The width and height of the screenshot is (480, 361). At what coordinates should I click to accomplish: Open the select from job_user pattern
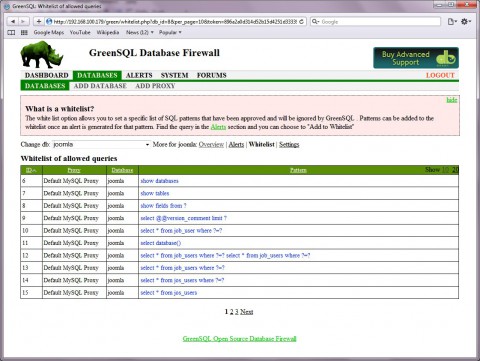pyautogui.click(x=181, y=231)
